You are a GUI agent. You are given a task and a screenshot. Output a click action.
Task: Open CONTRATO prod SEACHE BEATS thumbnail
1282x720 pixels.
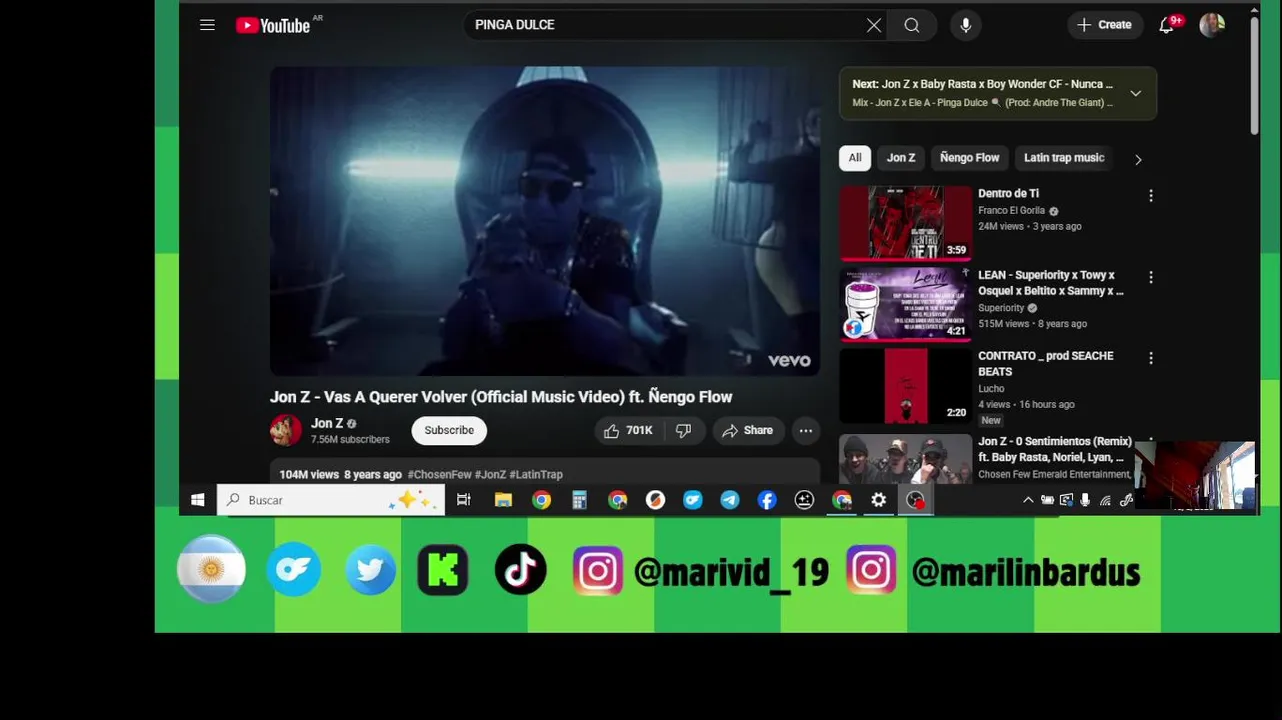click(905, 385)
